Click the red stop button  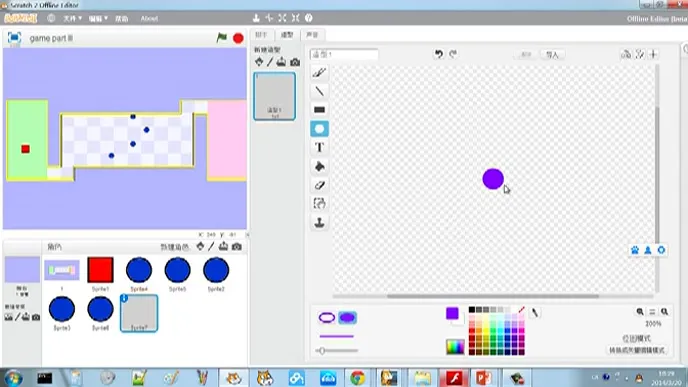238,38
